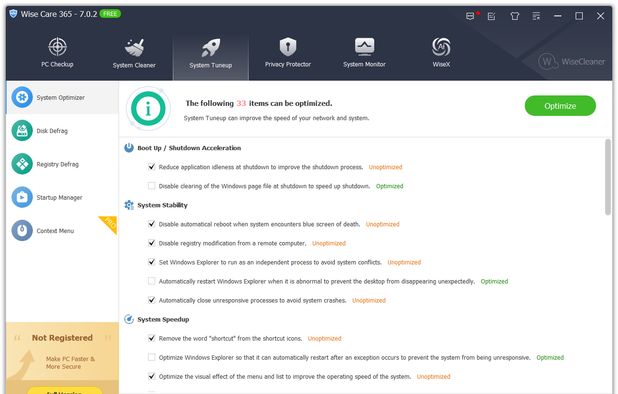The image size is (618, 394).
Task: Check Disable clearing of Windows page file
Action: (151, 186)
